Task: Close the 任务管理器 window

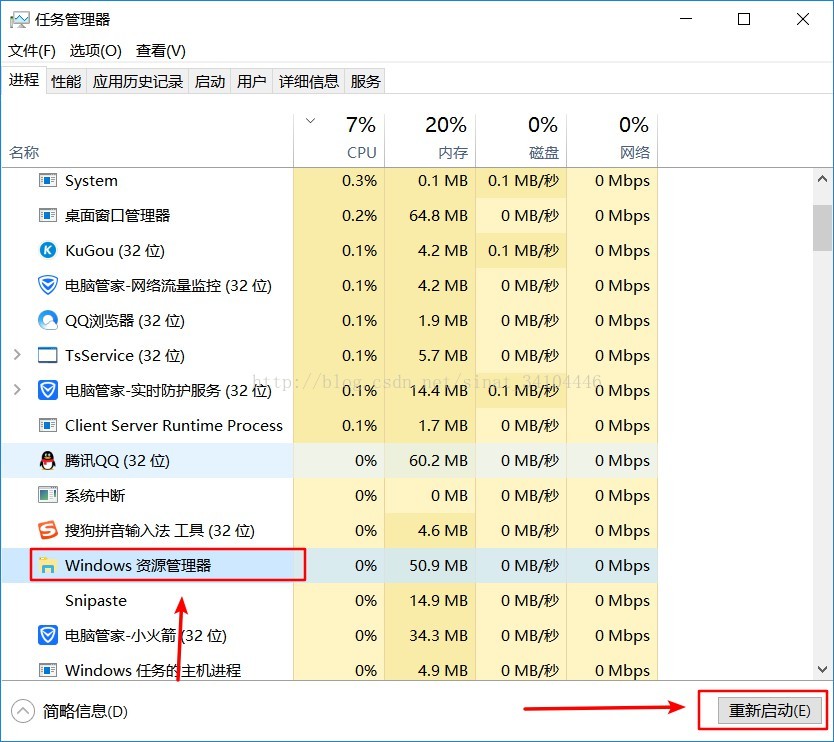Action: pos(803,19)
